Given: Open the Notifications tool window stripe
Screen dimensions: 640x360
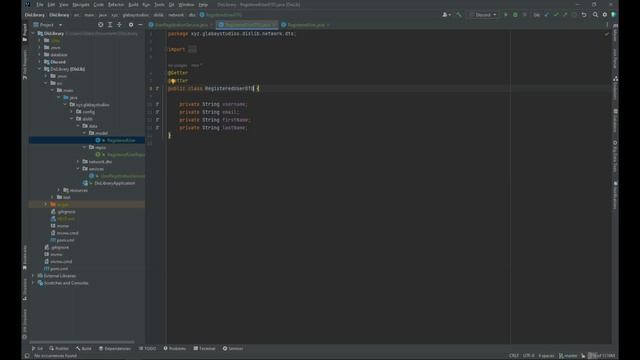Looking at the screenshot, I should point(615,195).
